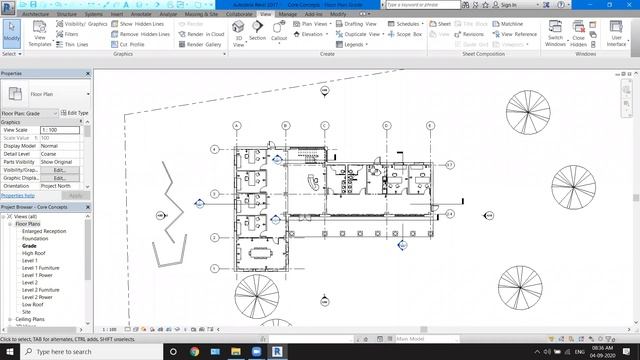Collapse the Floor Plans tree node
This screenshot has width=640, height=360.
pyautogui.click(x=10, y=224)
